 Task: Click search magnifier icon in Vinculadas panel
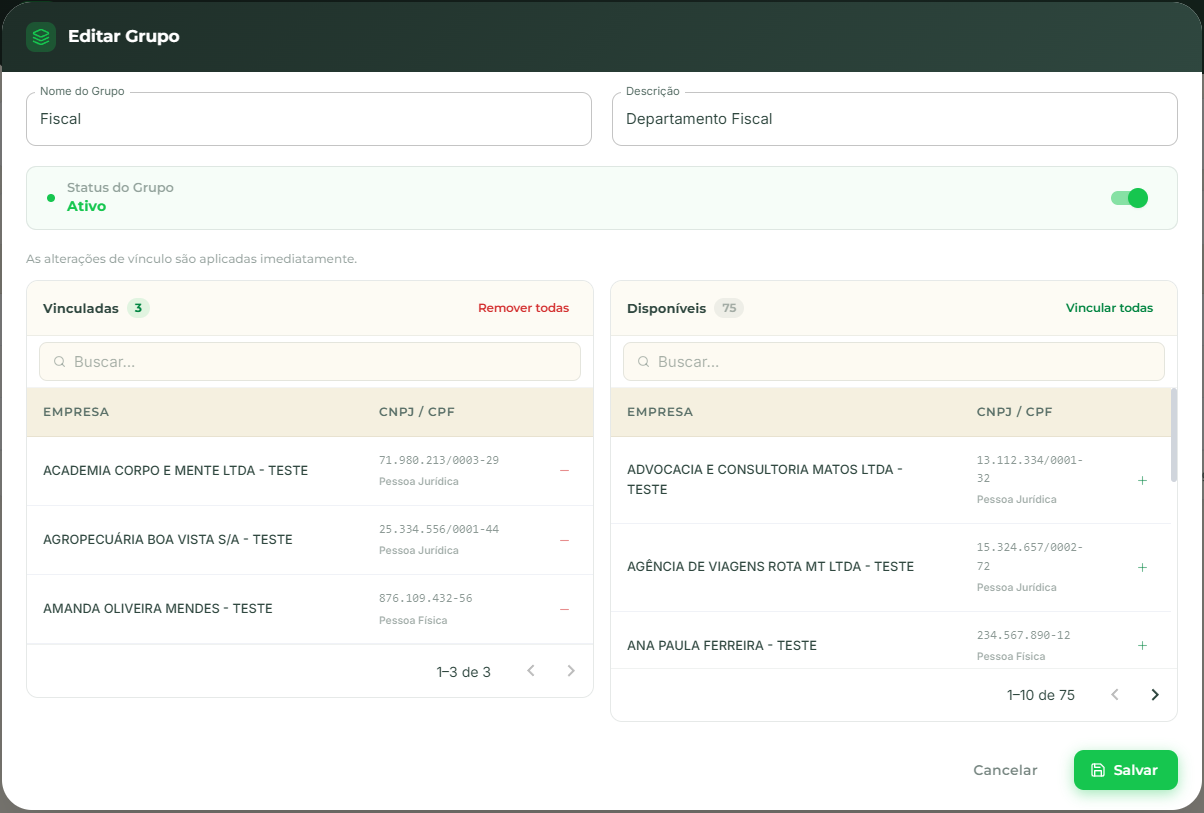point(60,362)
